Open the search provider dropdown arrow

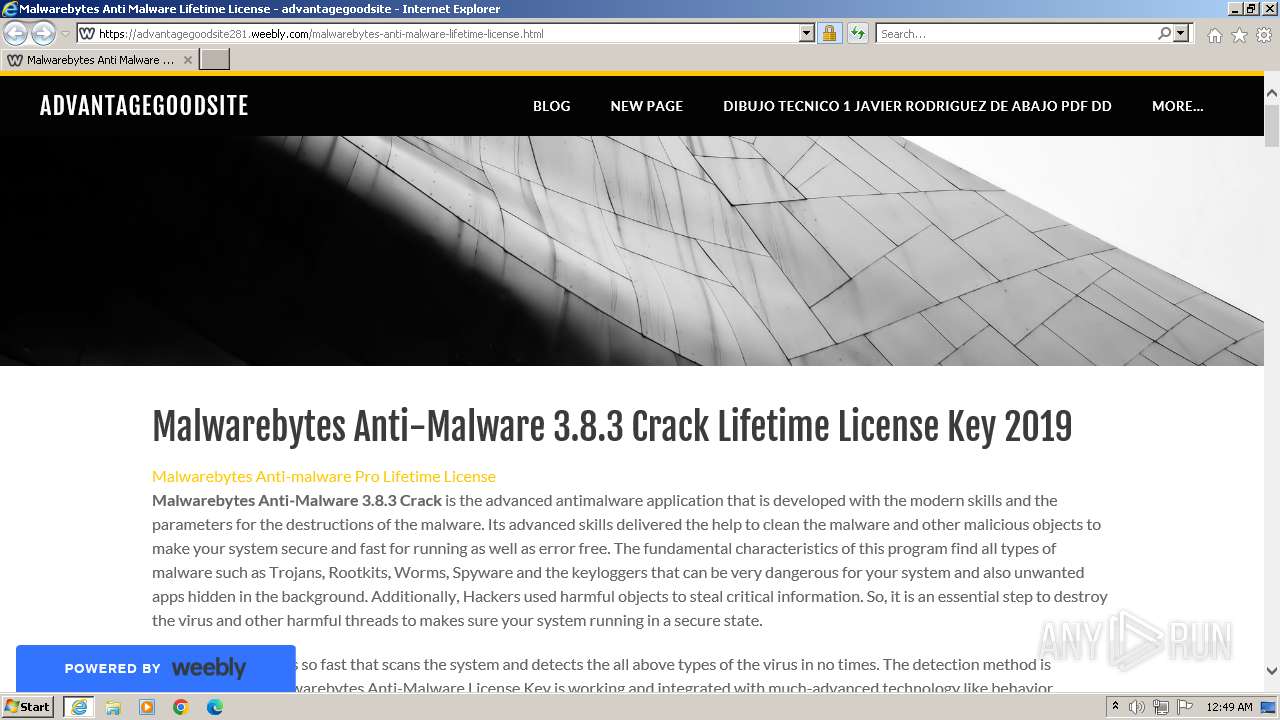click(x=1181, y=33)
